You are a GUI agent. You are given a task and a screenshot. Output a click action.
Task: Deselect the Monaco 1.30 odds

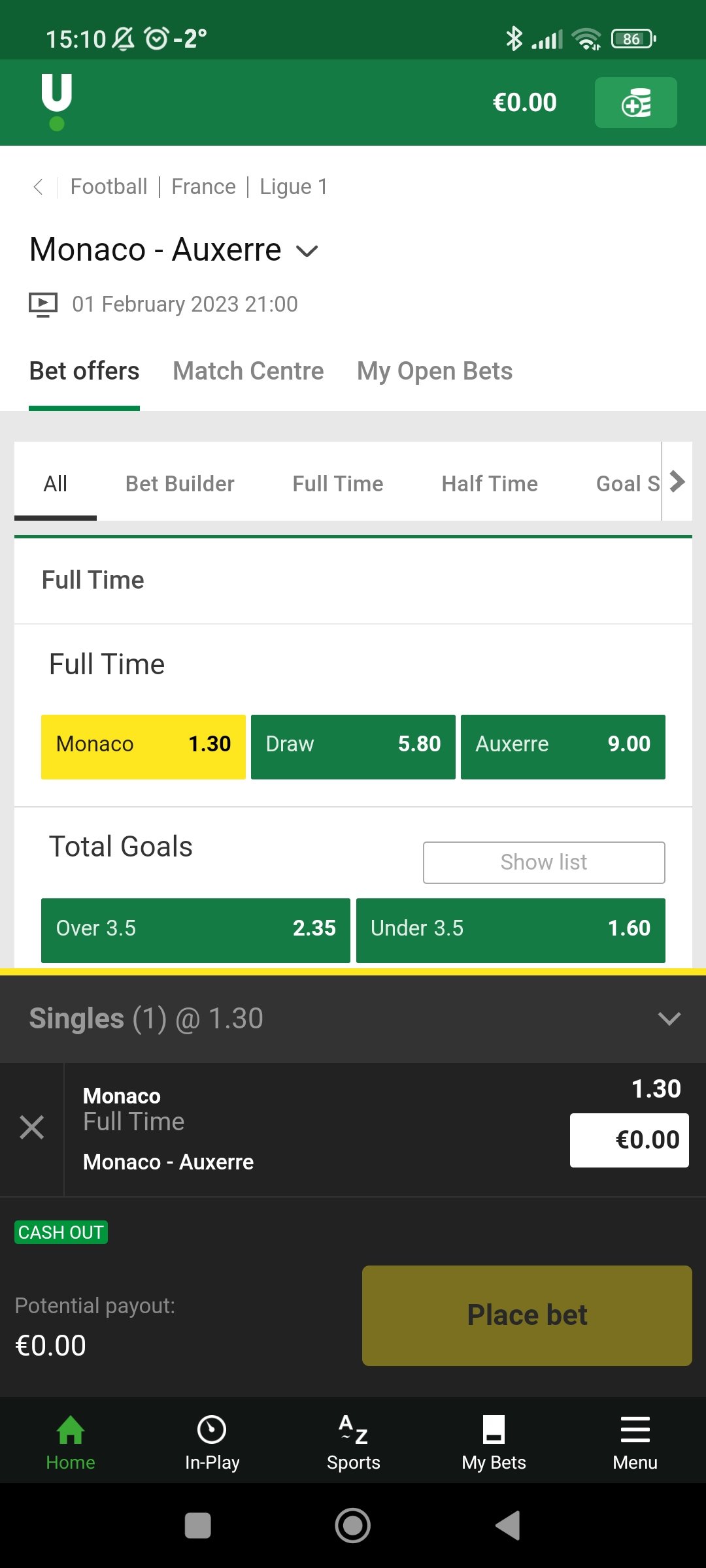[143, 746]
